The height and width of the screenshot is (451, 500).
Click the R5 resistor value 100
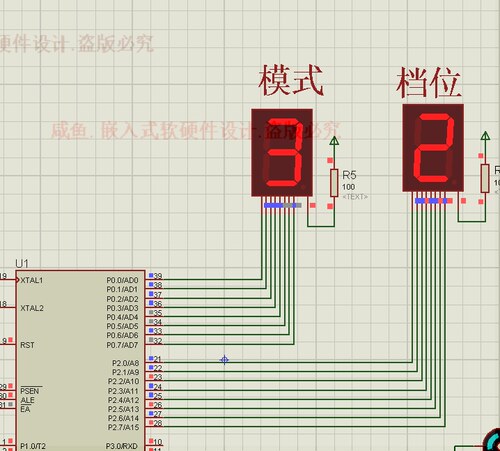pos(348,187)
